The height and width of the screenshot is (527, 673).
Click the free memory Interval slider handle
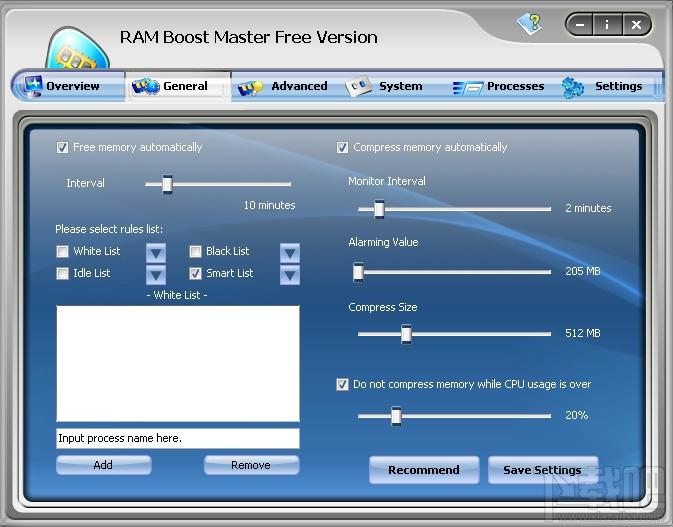point(167,184)
